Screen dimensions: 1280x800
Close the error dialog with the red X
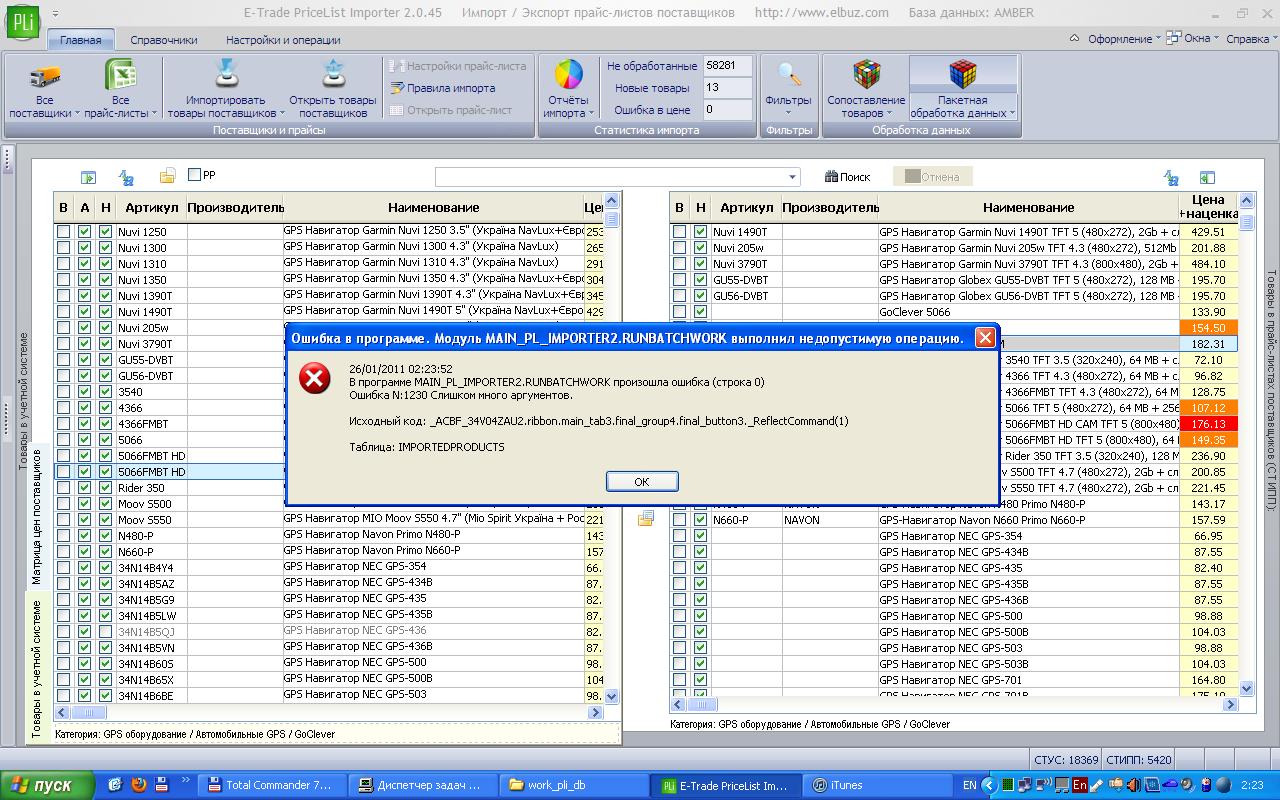pos(984,337)
